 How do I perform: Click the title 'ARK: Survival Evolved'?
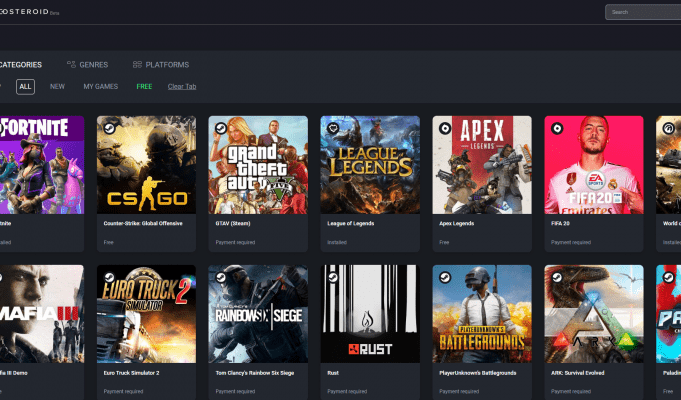click(x=578, y=373)
